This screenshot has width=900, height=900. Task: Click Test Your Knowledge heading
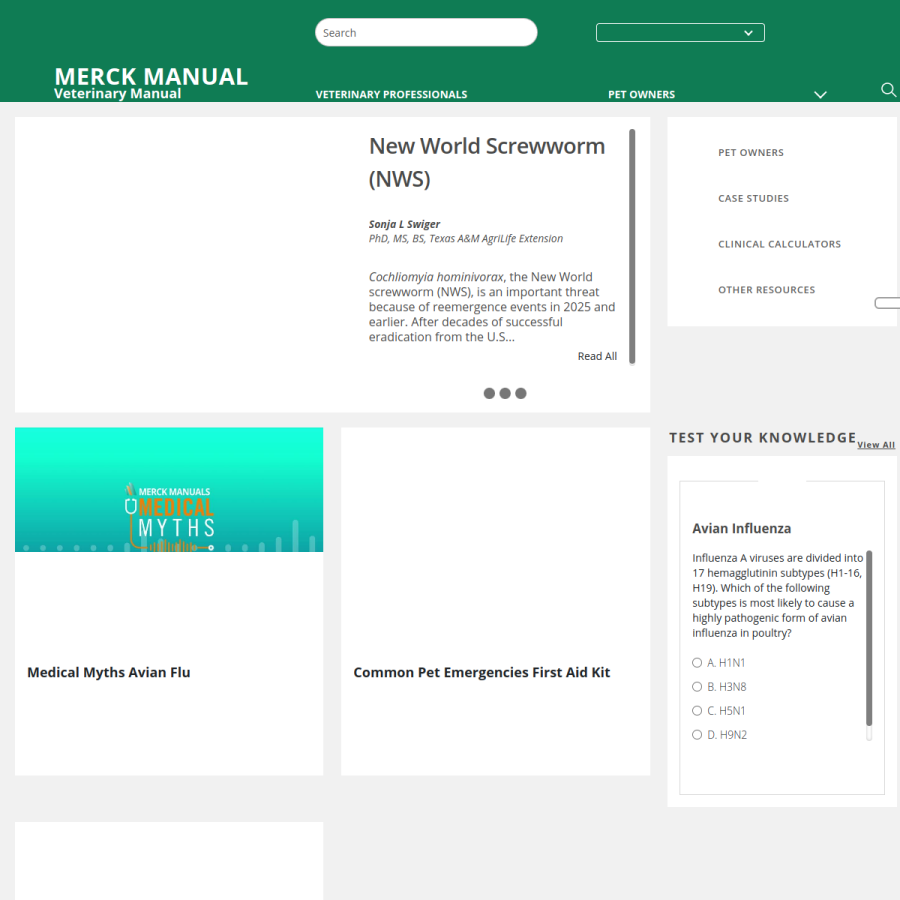click(x=762, y=438)
